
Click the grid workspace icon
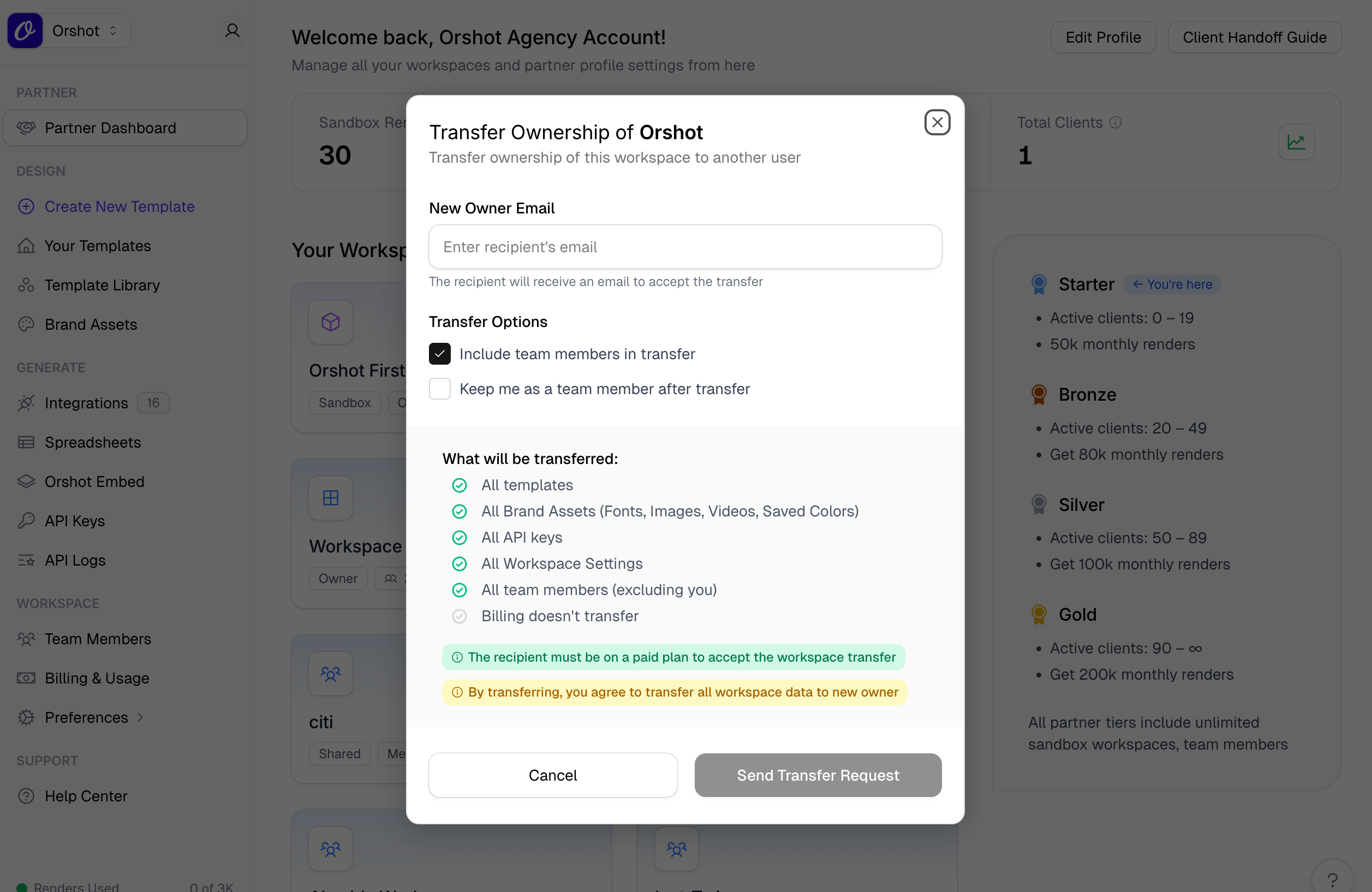click(330, 498)
